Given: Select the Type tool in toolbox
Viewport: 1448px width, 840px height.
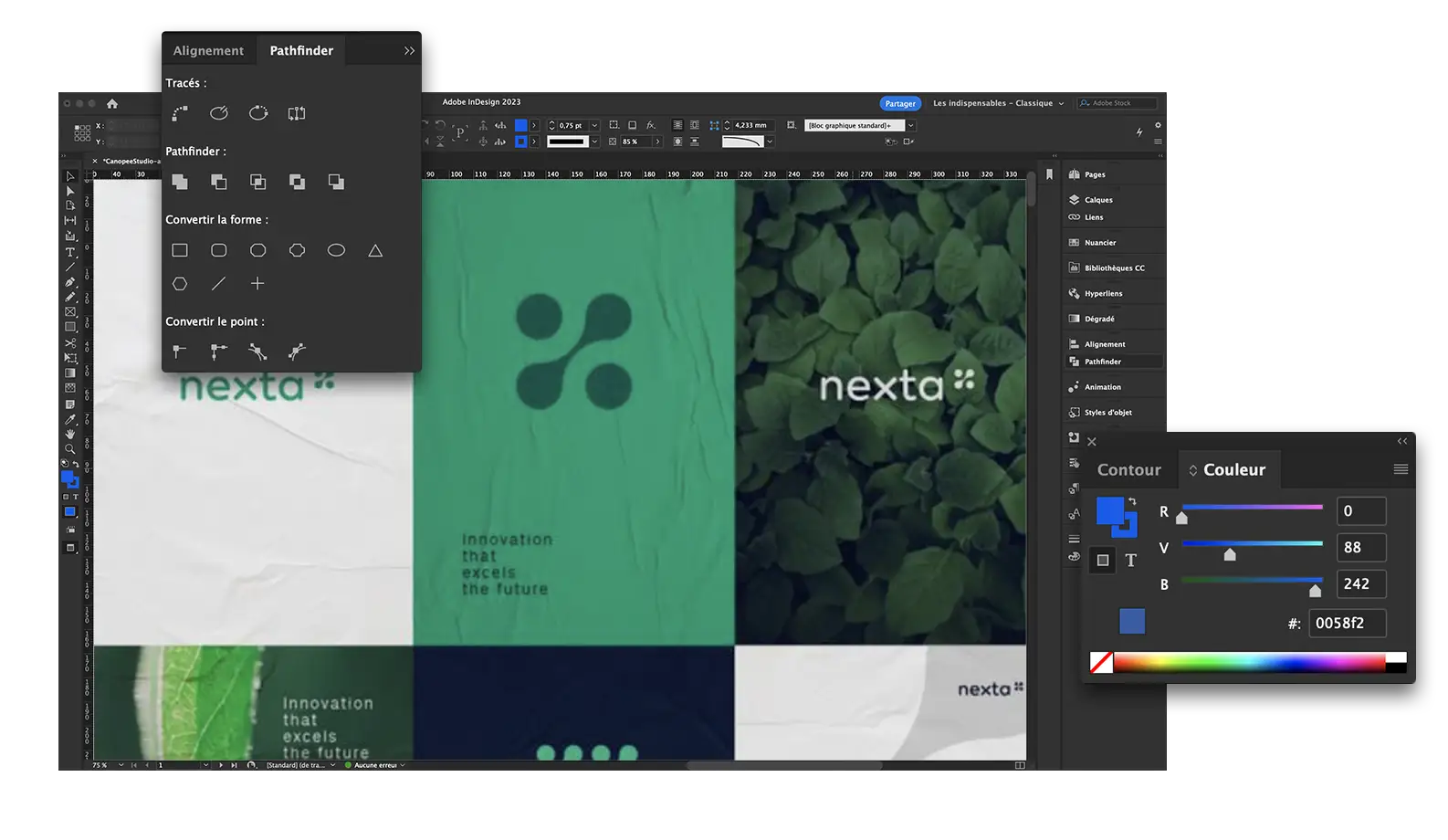Looking at the screenshot, I should [70, 252].
